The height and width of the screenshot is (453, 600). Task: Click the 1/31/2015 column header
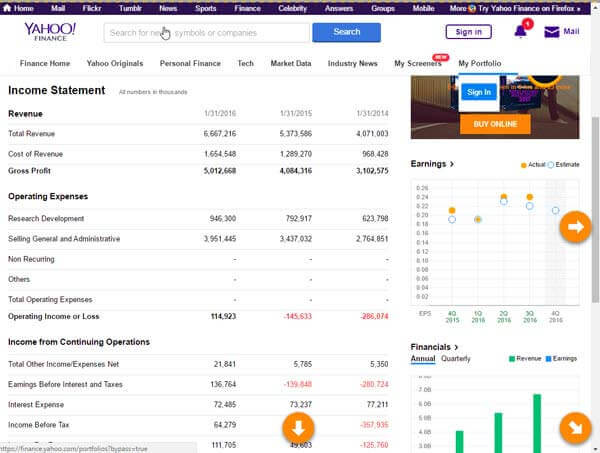(x=296, y=114)
